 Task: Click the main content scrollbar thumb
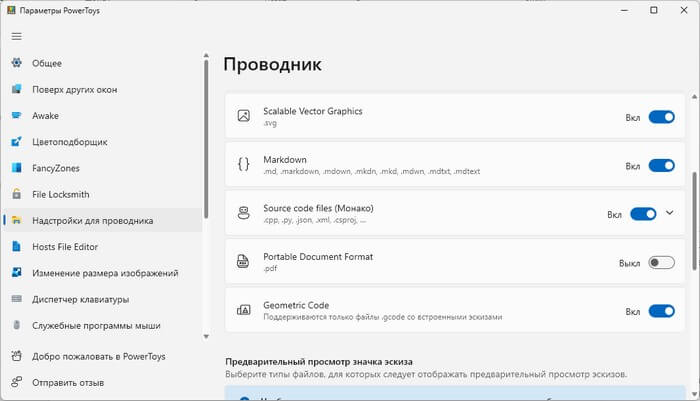694,221
